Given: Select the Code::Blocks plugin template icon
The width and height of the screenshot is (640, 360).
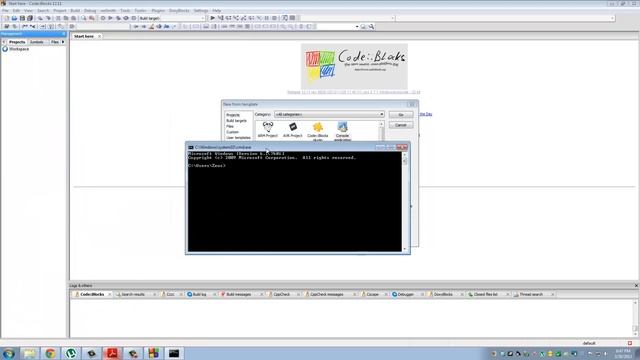Looking at the screenshot, I should click(318, 131).
